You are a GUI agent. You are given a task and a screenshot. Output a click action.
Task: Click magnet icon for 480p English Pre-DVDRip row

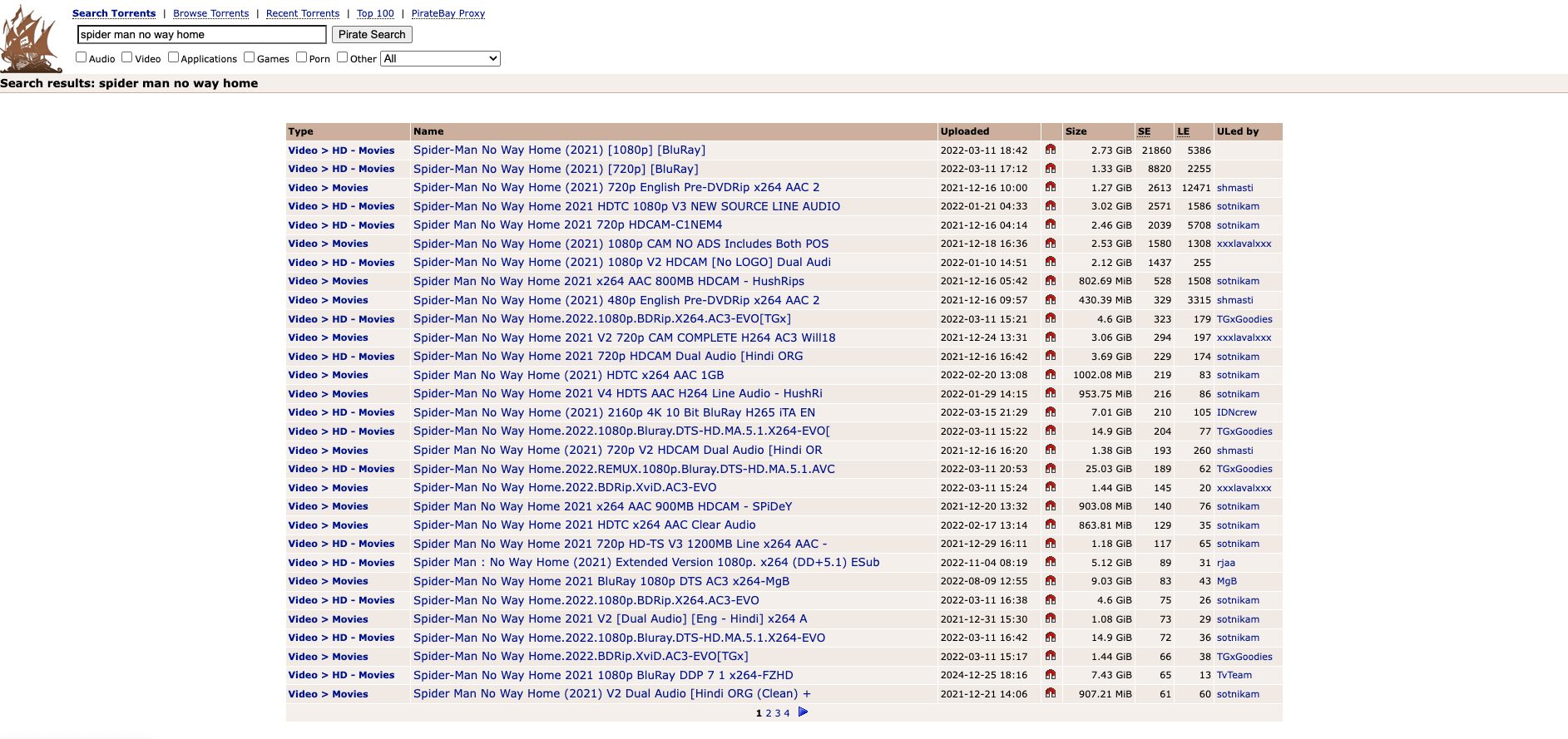click(1051, 300)
